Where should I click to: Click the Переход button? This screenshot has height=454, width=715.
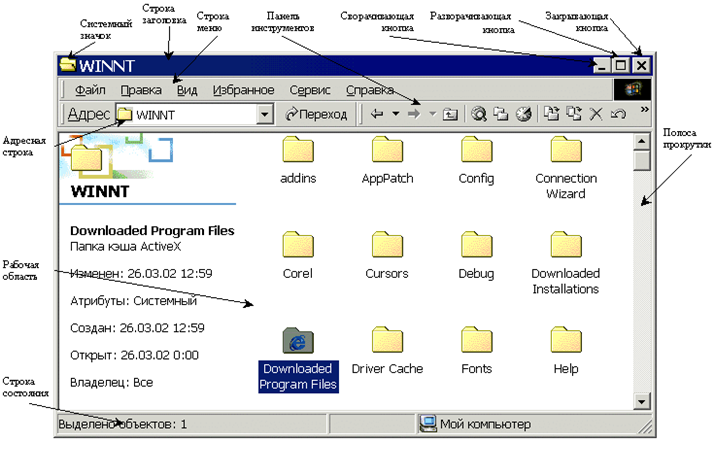click(316, 114)
